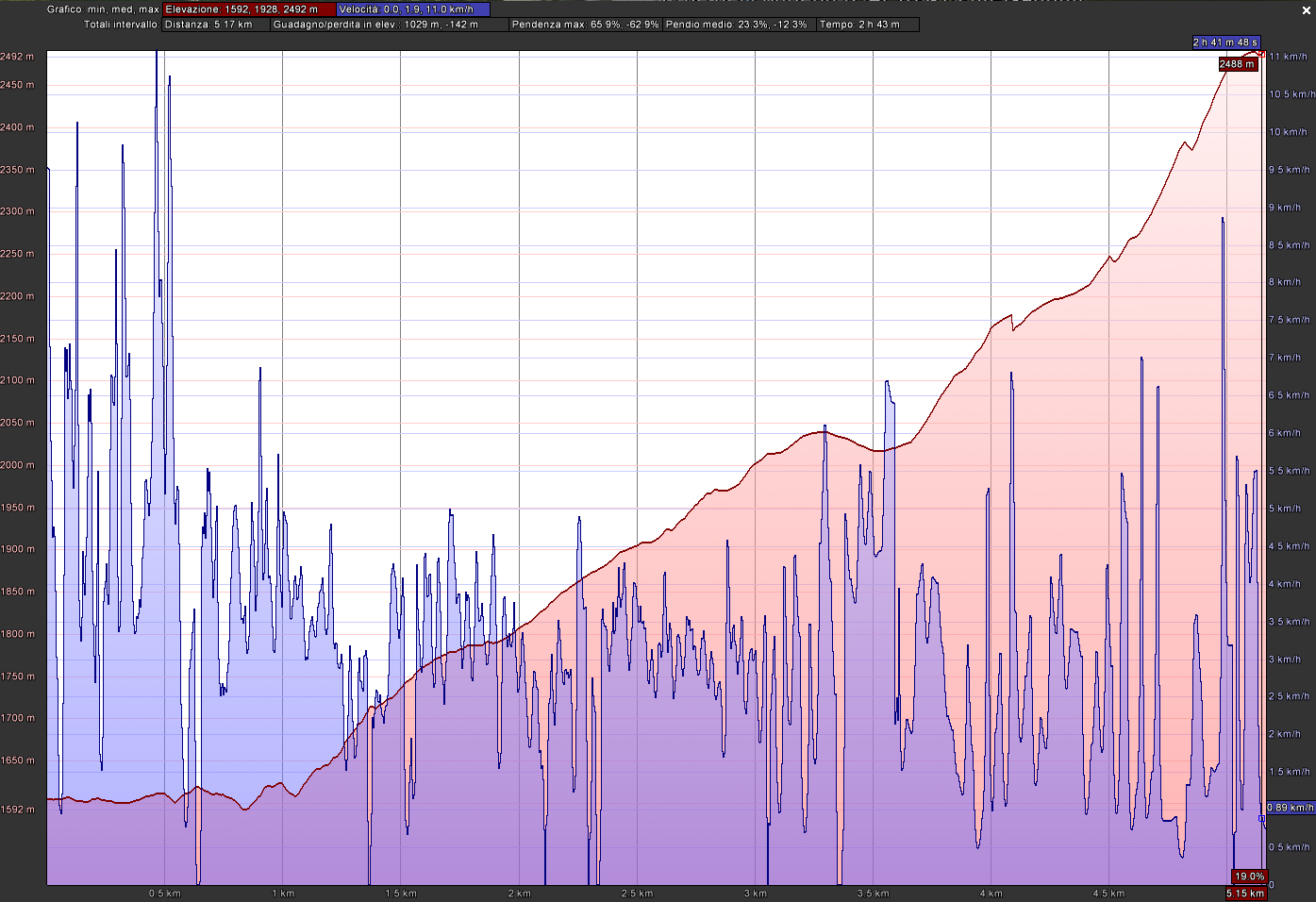The image size is (1316, 902).
Task: Click the 8 km/h speed axis label
Action: coord(1285,282)
